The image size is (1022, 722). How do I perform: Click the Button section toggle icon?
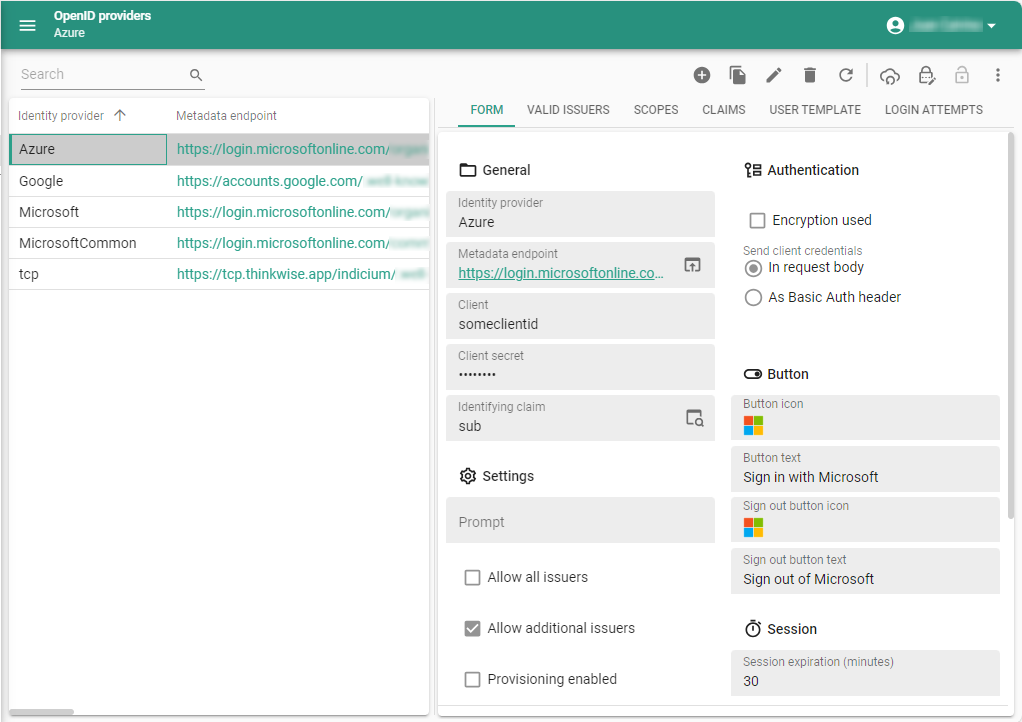(x=753, y=374)
